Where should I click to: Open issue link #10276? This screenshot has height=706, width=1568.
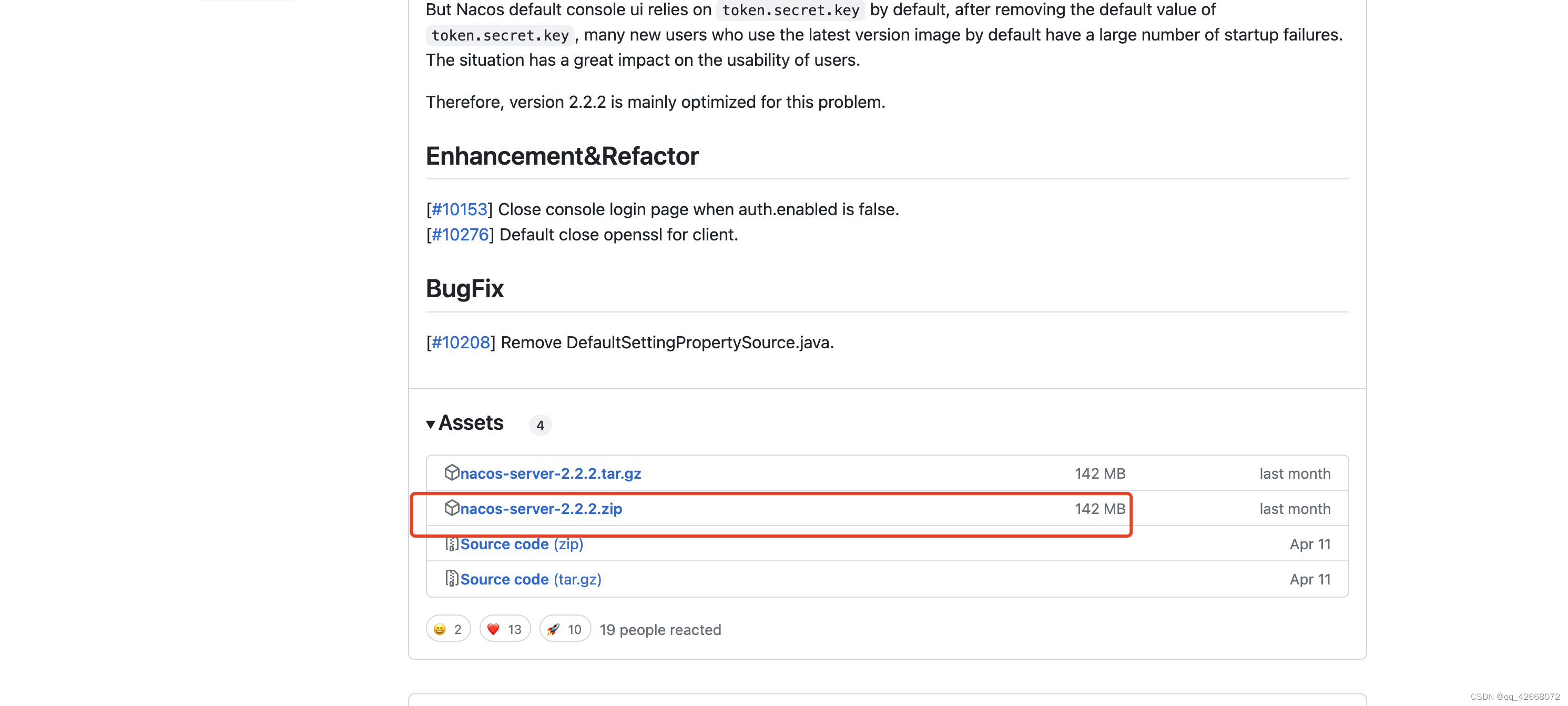460,235
